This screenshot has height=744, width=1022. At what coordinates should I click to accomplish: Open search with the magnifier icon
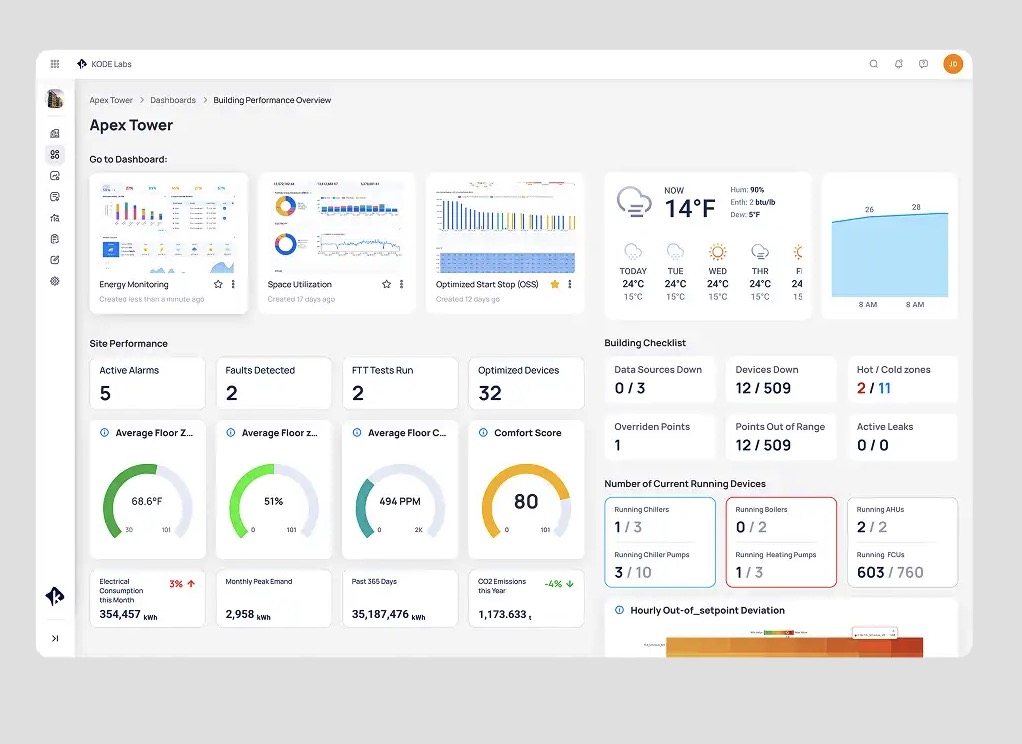[x=873, y=64]
